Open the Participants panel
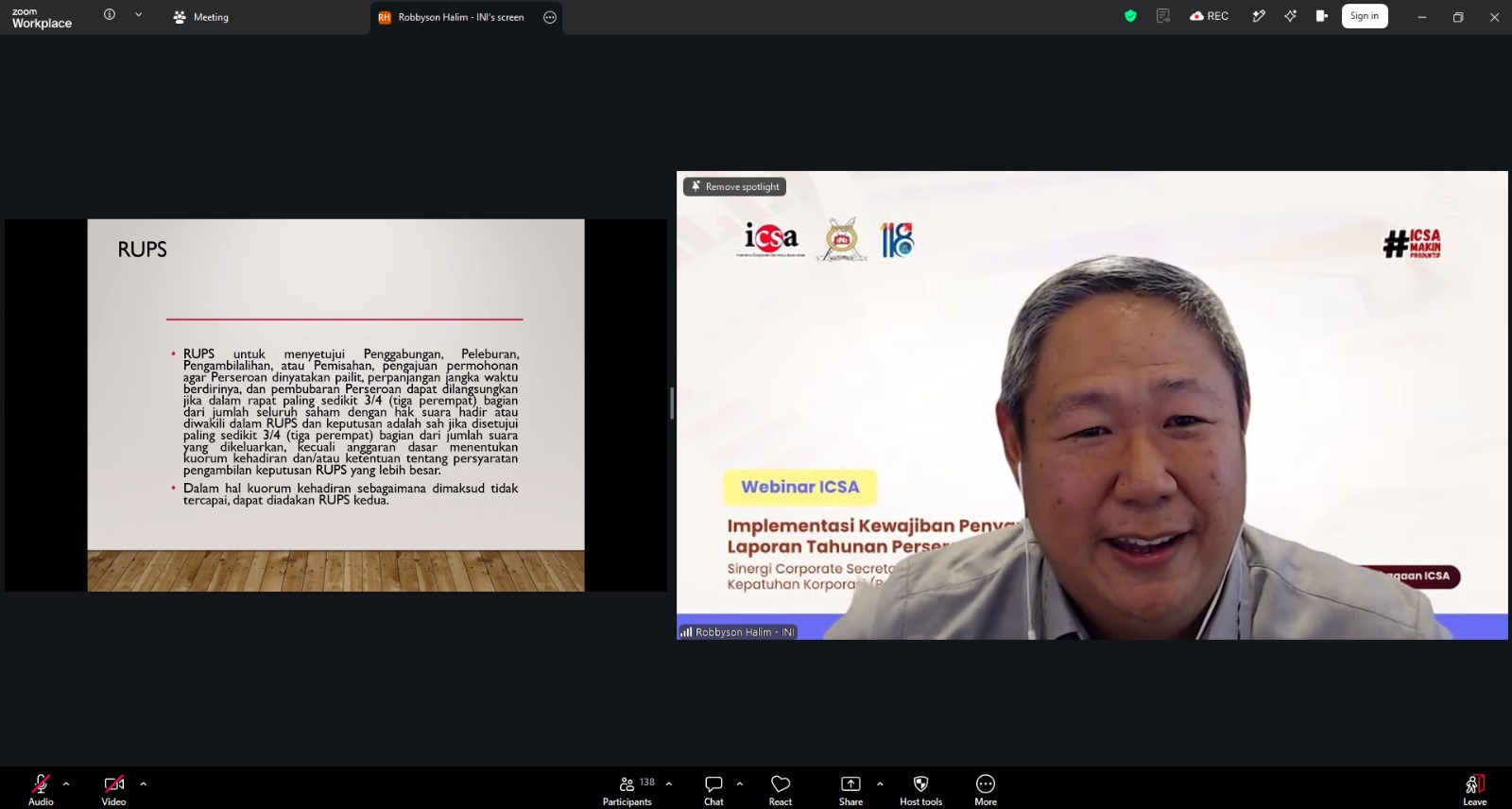Viewport: 1512px width, 809px height. coord(627,789)
